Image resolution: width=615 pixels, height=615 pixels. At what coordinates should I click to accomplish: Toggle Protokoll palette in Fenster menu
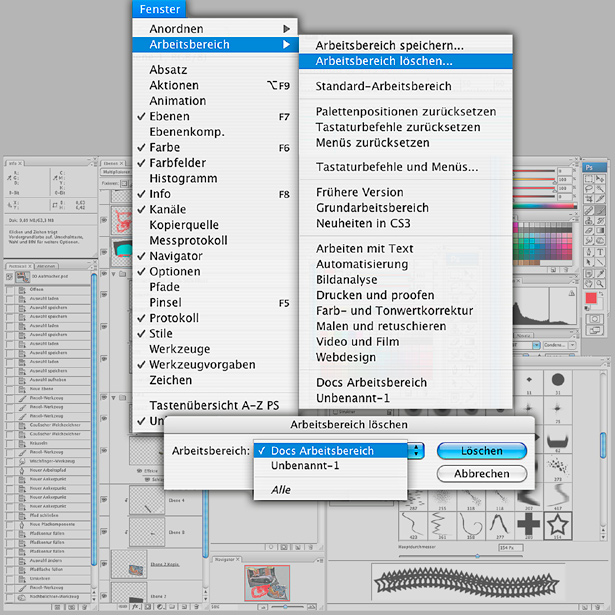pyautogui.click(x=213, y=318)
